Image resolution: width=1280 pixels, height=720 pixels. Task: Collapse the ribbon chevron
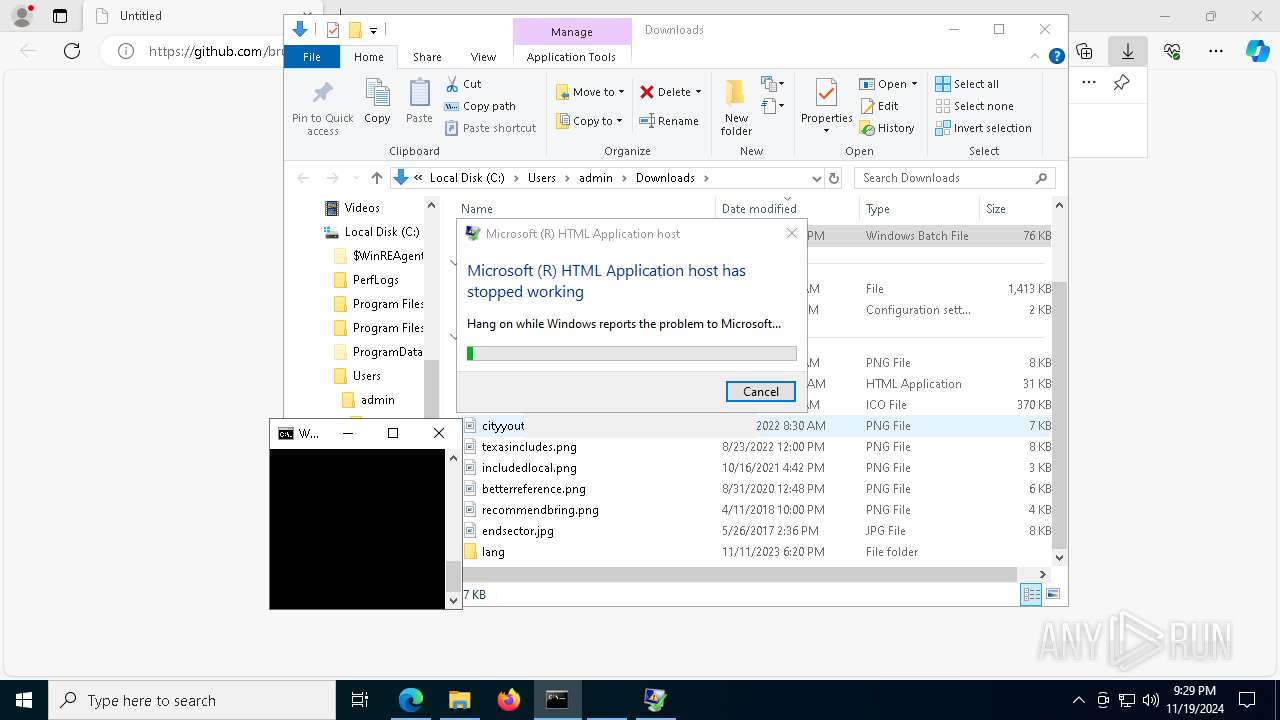[x=1036, y=57]
